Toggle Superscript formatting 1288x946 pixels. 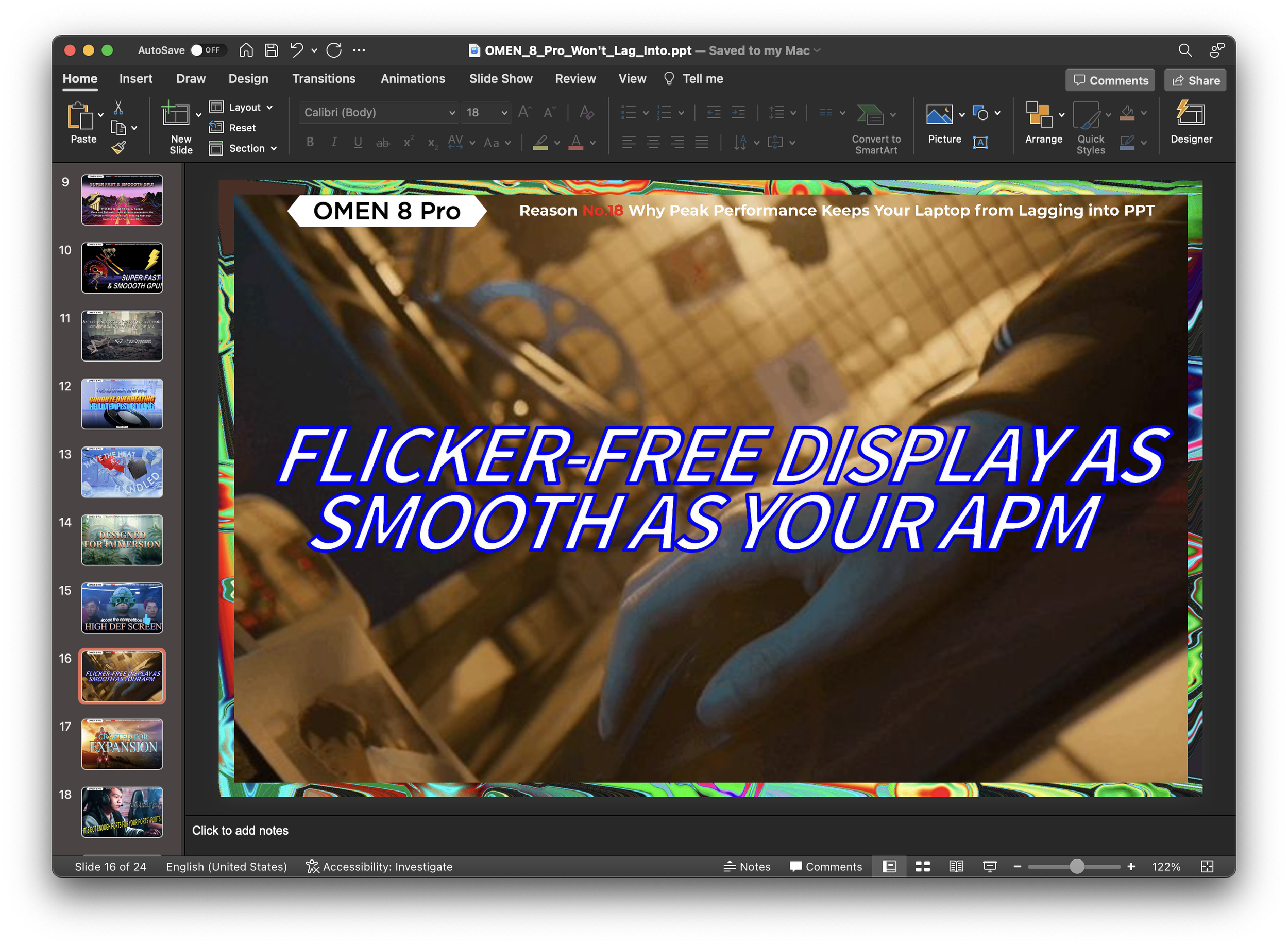[x=408, y=142]
